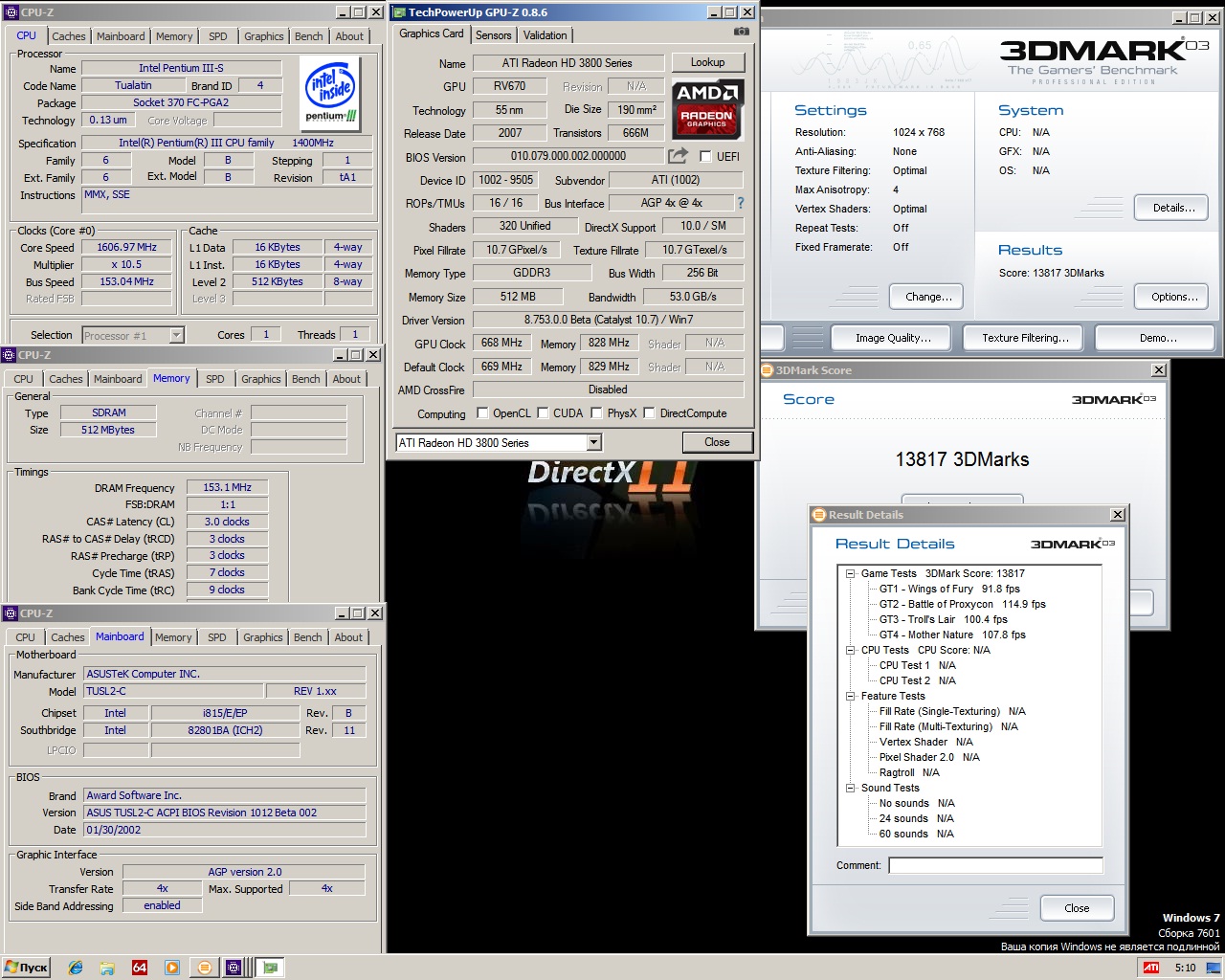This screenshot has width=1225, height=980.
Task: Select GT1 - Wings of Fury result row
Action: 949,590
